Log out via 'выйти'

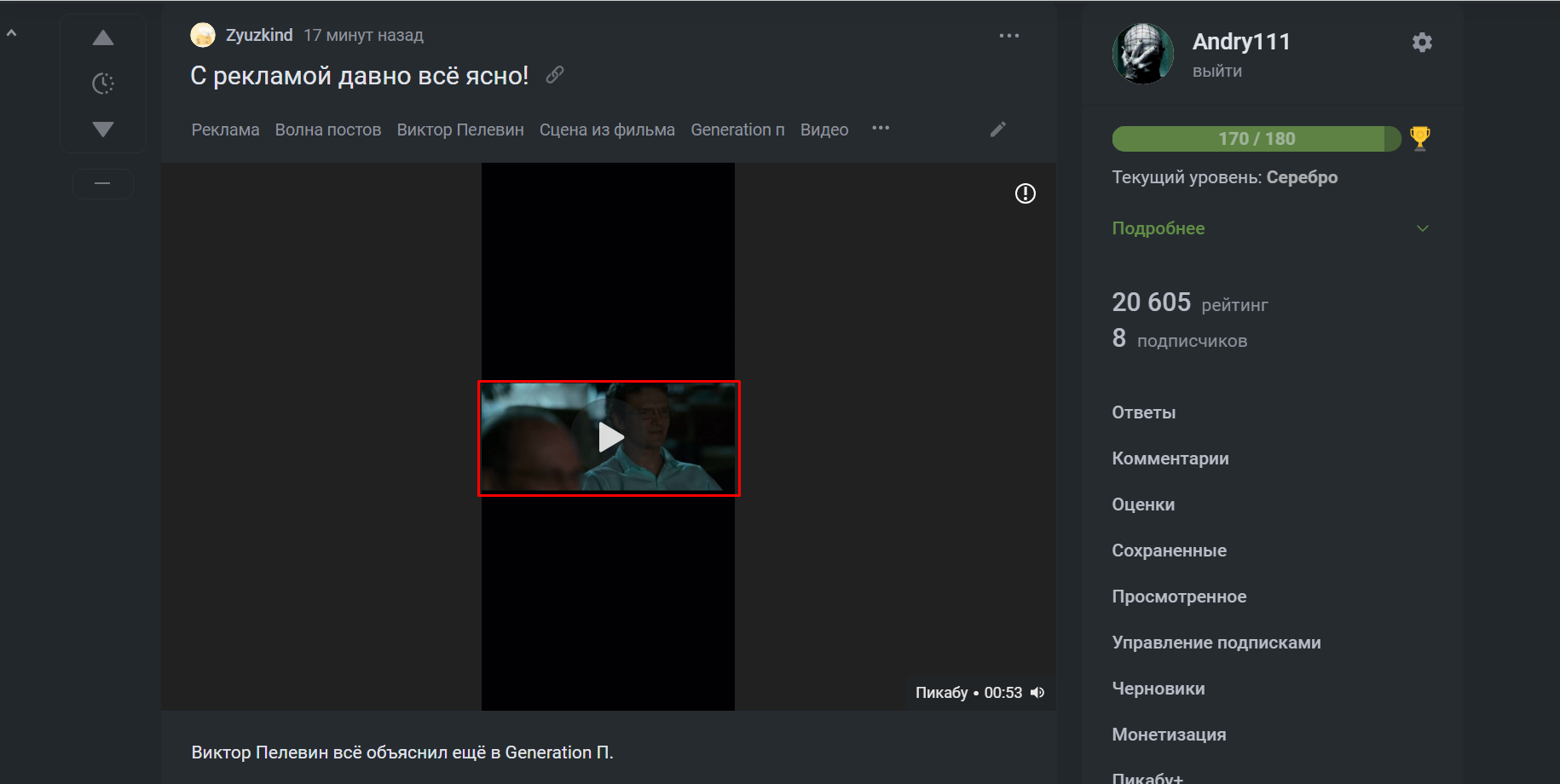[x=1217, y=71]
